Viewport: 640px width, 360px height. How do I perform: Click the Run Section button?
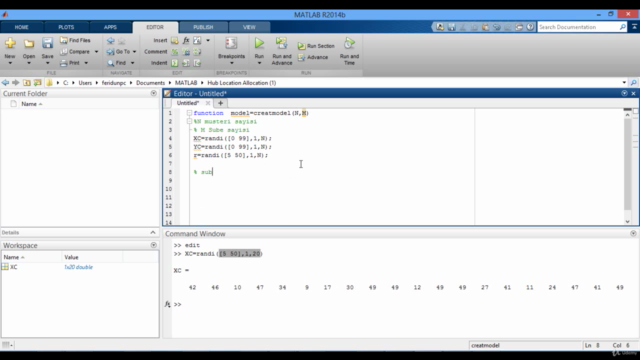316,46
